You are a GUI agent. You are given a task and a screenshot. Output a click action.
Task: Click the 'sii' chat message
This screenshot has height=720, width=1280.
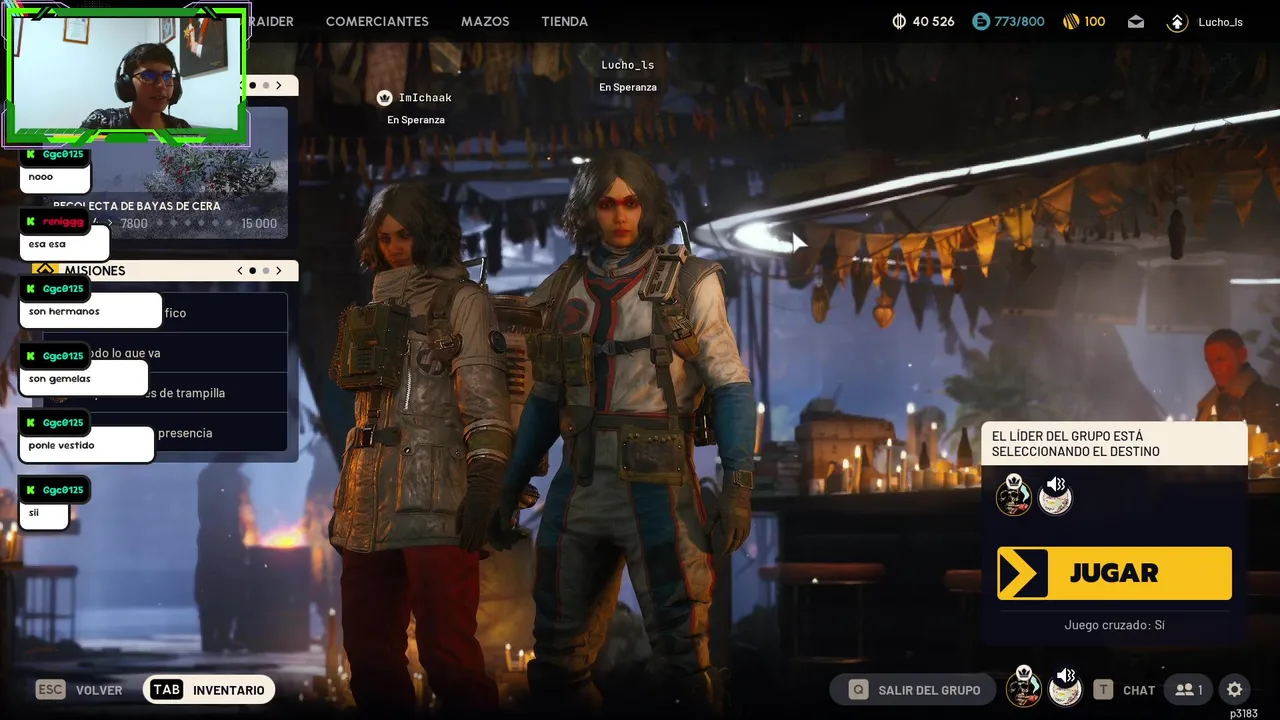click(x=43, y=513)
